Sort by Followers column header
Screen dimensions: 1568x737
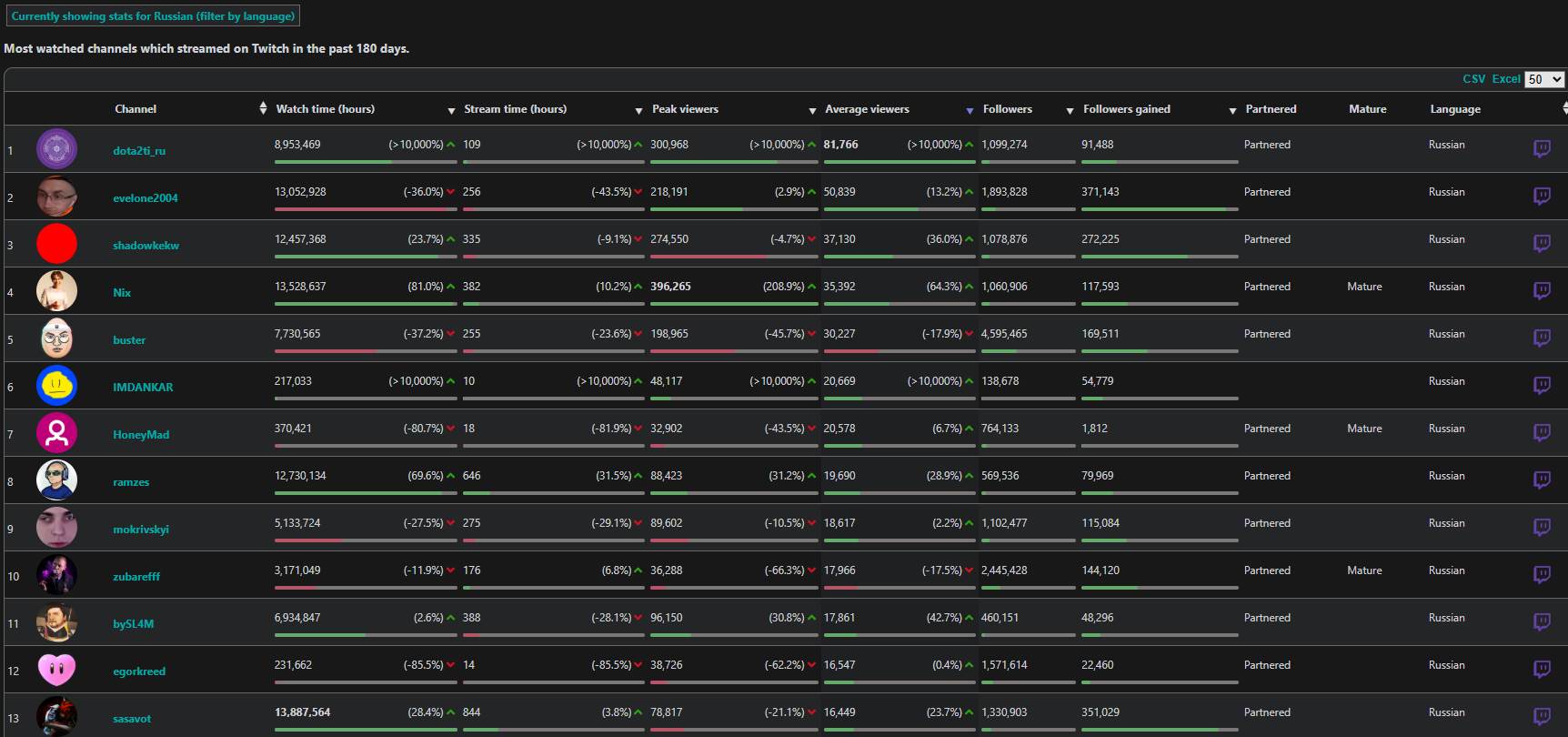(x=1008, y=109)
